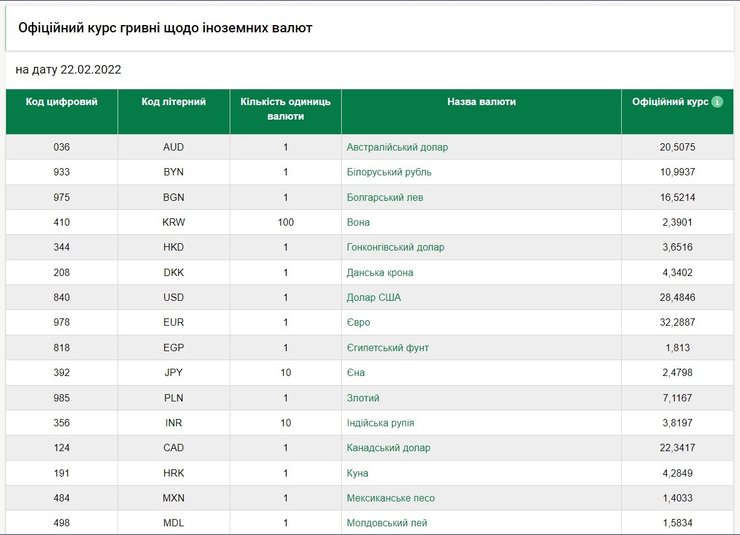Image resolution: width=740 pixels, height=535 pixels.
Task: Open the Австралійський долар currency link
Action: coord(397,147)
